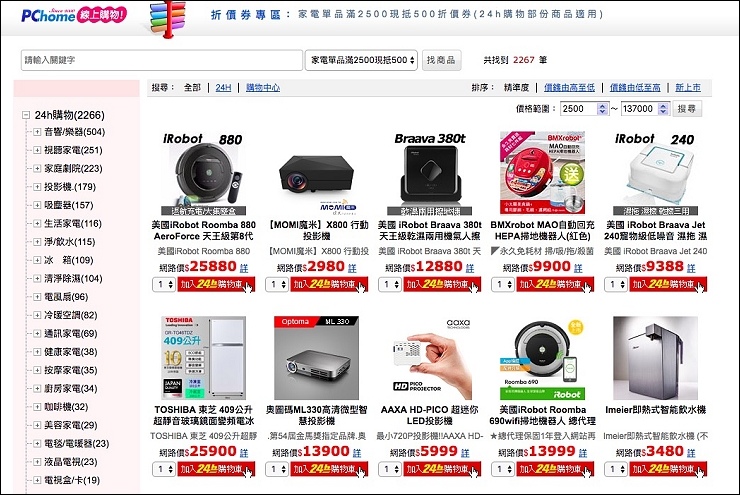740x495 pixels.
Task: Add Optoma ML330 projector to 24h cart
Action: 329,470
